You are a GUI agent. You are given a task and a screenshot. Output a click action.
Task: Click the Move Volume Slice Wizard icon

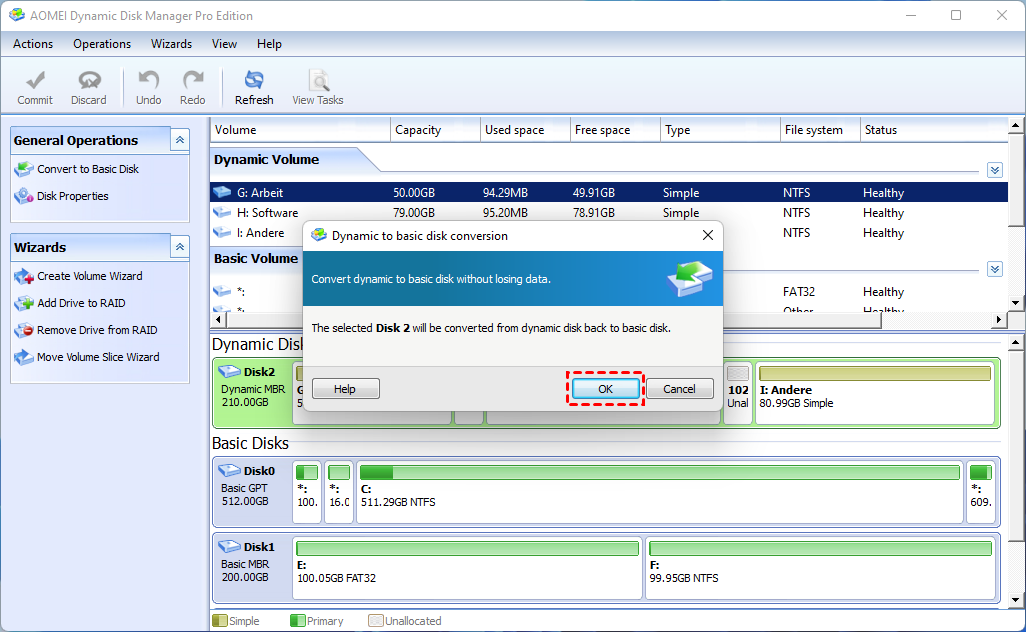pyautogui.click(x=24, y=357)
